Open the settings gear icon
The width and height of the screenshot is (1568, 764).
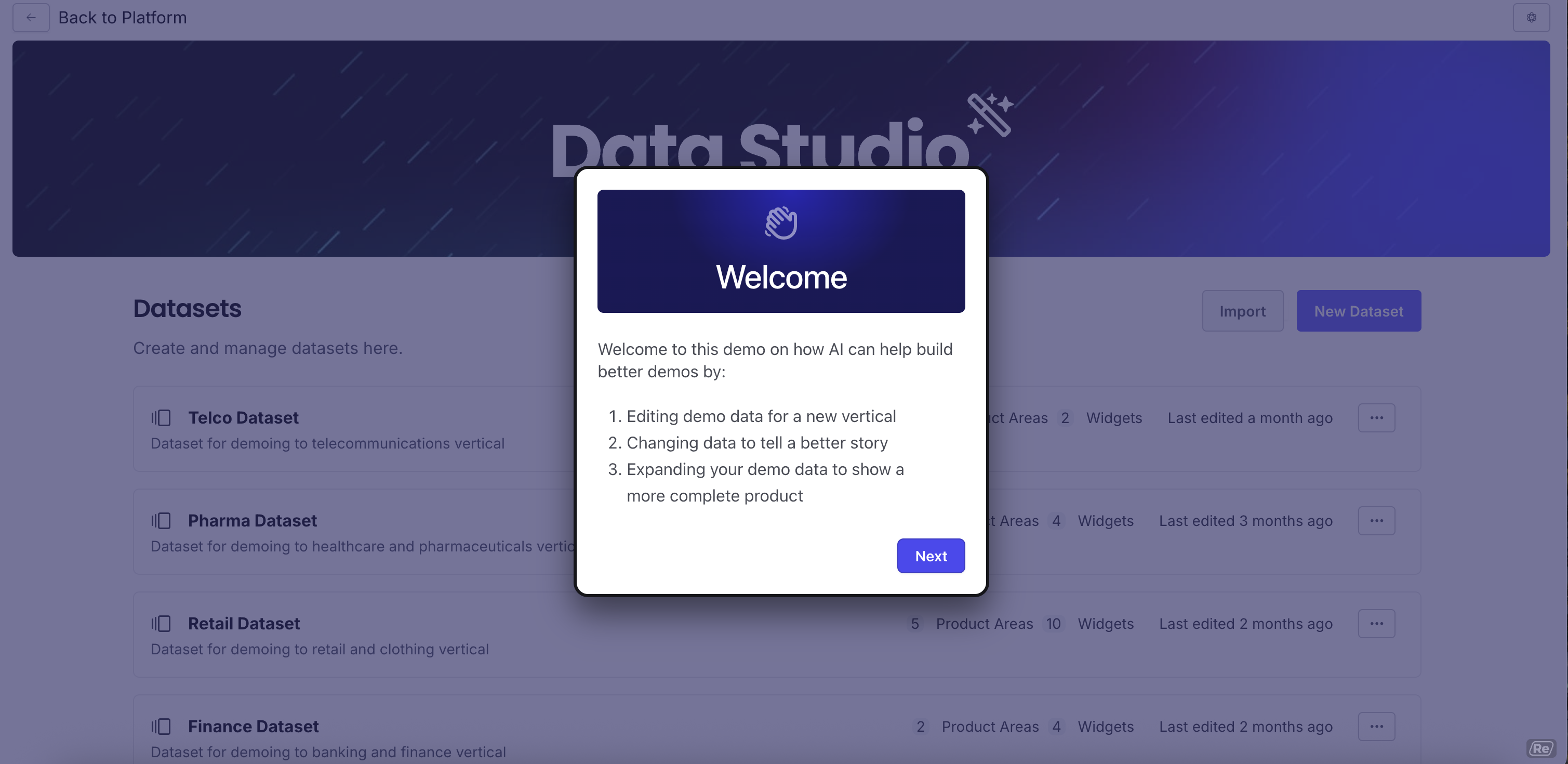click(x=1532, y=18)
